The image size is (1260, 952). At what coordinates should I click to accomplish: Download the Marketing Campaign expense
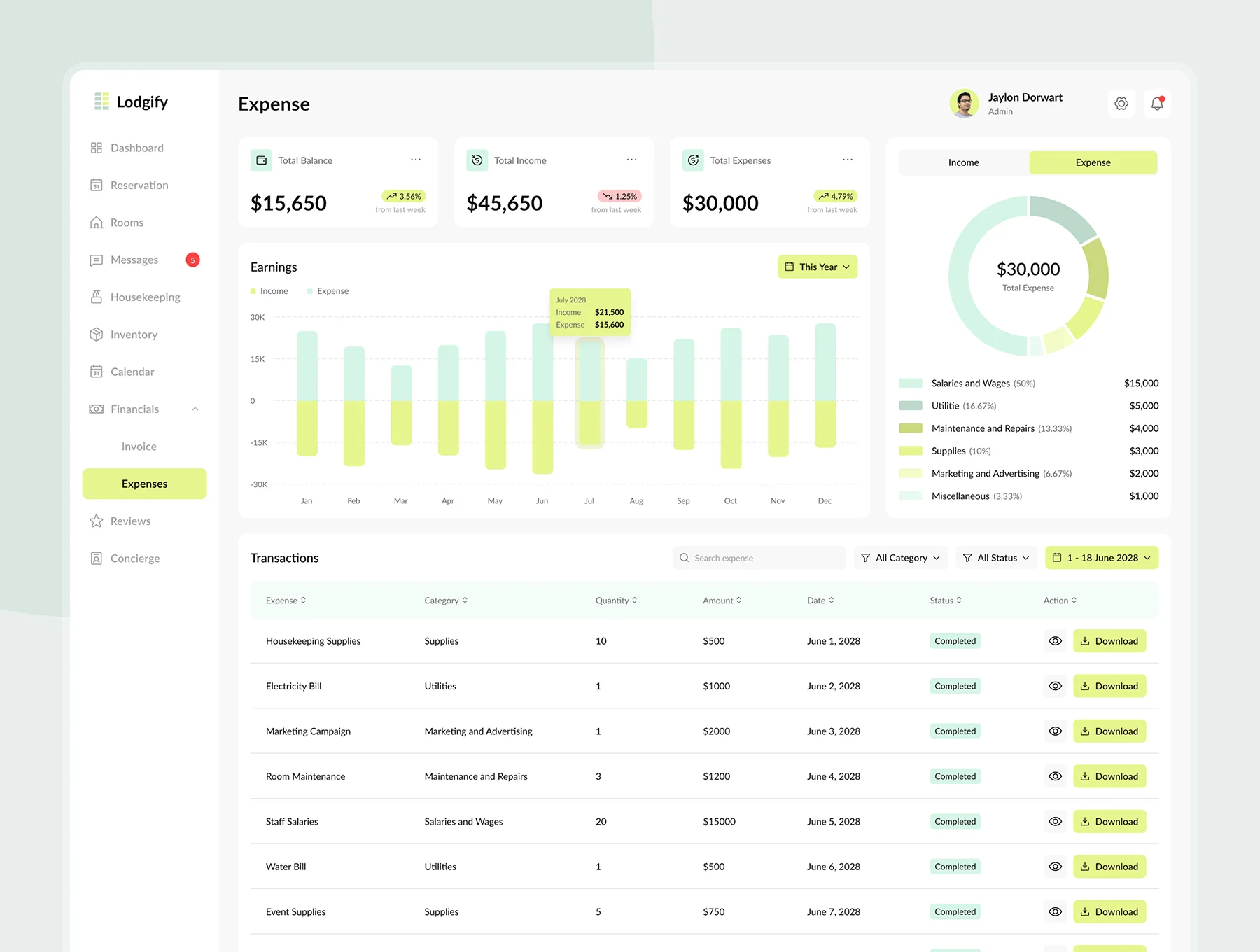coord(1109,731)
